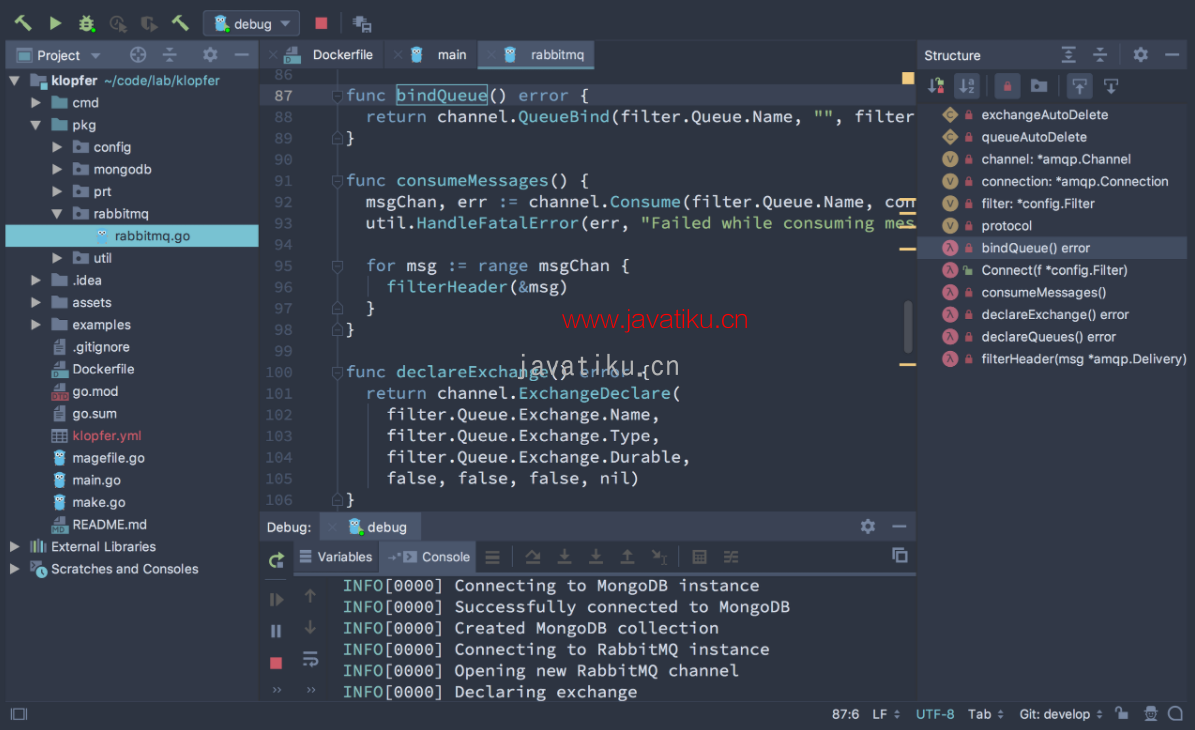1195x730 pixels.
Task: Collapse the rabbitmq folder
Action: tap(57, 214)
